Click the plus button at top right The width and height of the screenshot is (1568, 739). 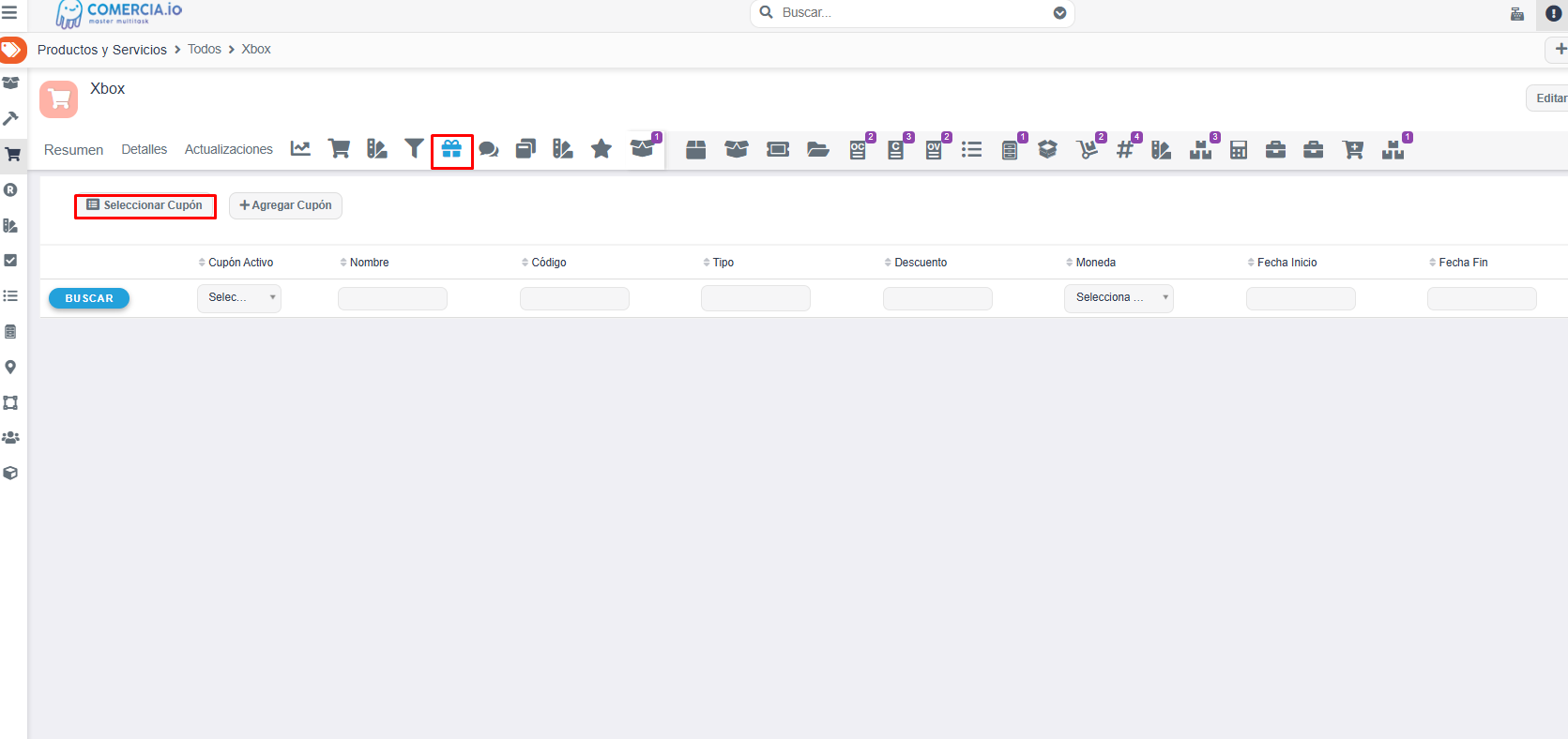point(1559,49)
